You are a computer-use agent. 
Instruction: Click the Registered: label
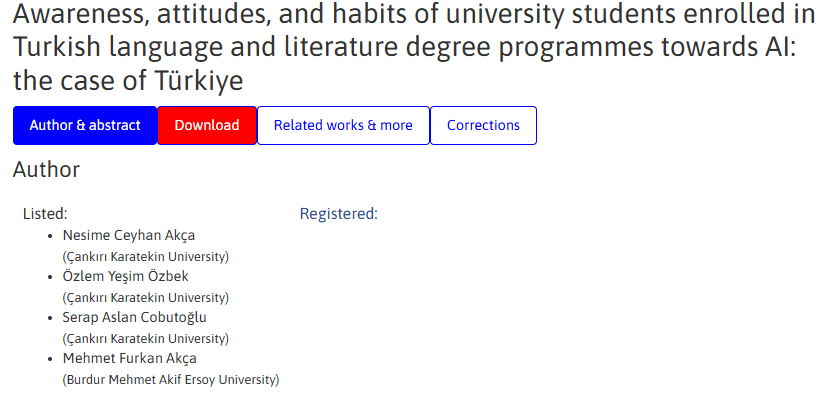click(x=339, y=213)
